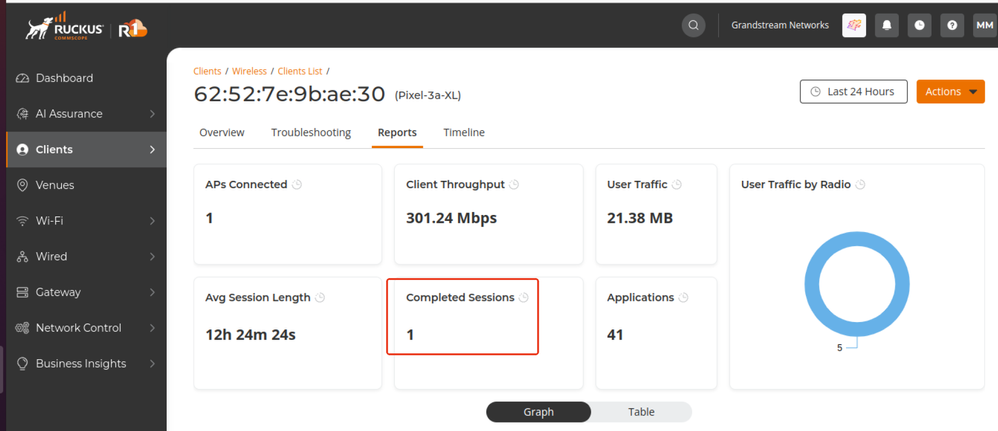Go to Clients List breadcrumb link
Screen dimensions: 998x431
pyautogui.click(x=300, y=71)
